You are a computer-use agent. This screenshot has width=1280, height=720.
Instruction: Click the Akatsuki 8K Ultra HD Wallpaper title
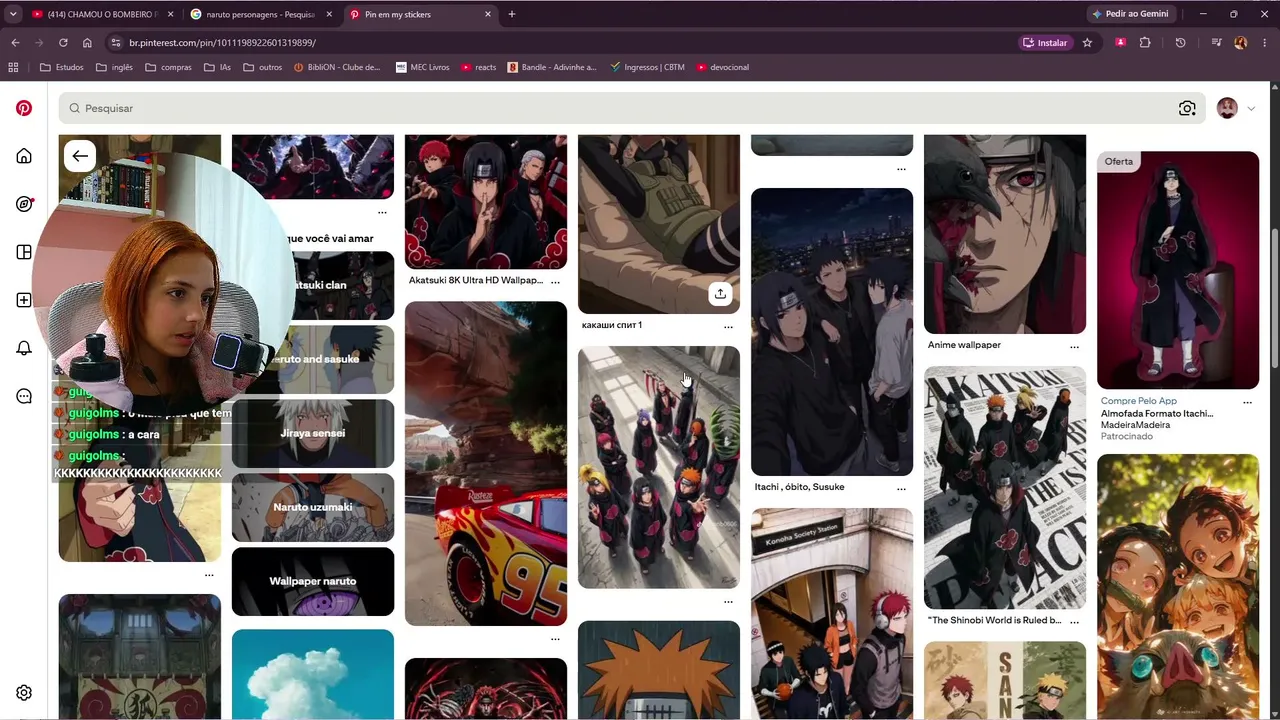pos(476,280)
